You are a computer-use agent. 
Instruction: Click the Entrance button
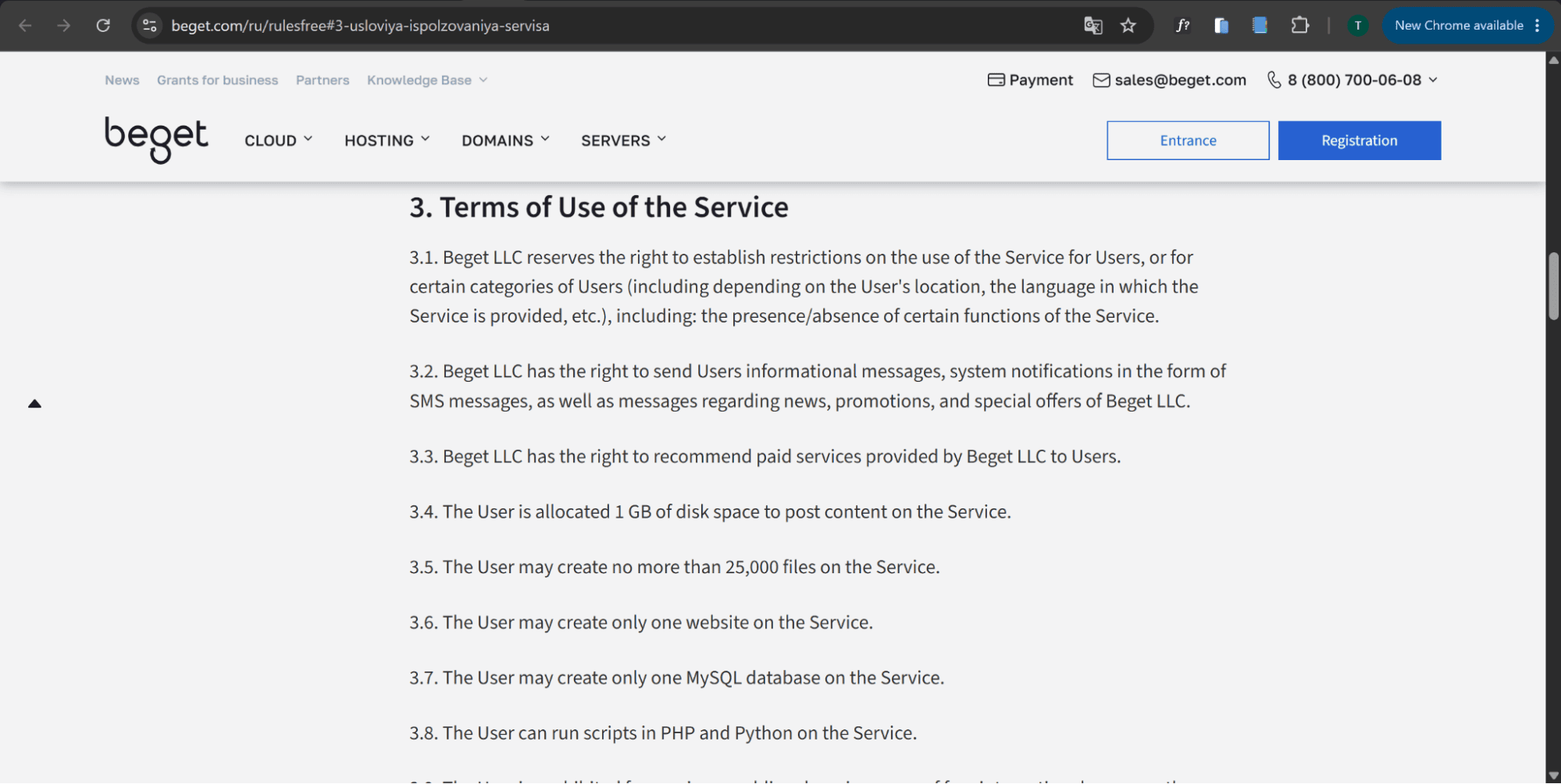tap(1188, 141)
